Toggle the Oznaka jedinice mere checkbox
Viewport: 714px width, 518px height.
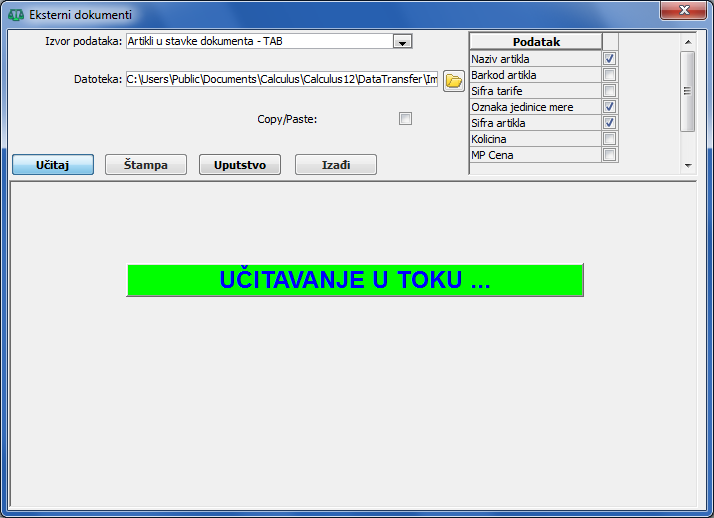coord(609,107)
